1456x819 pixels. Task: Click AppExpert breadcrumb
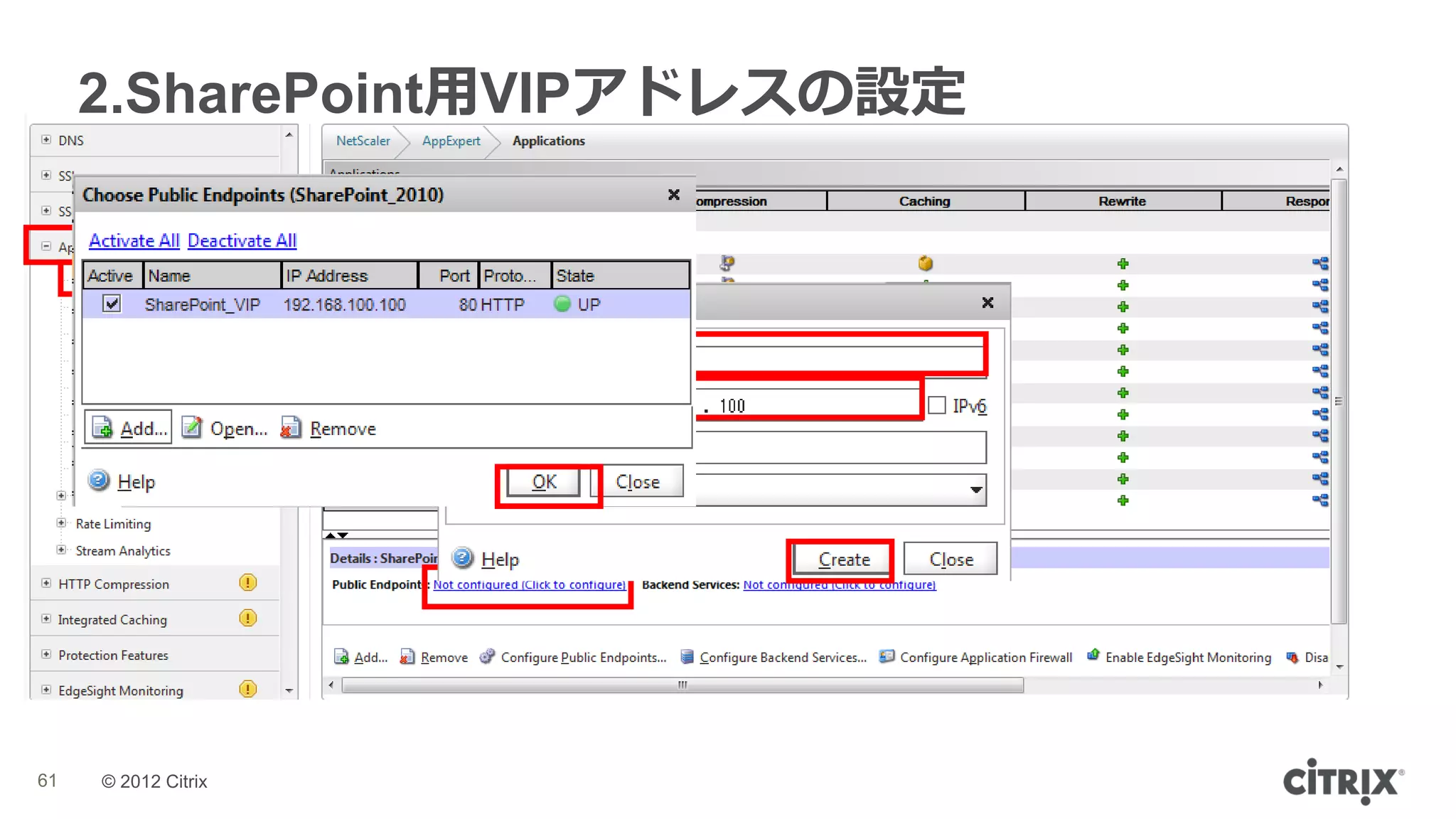(x=451, y=141)
